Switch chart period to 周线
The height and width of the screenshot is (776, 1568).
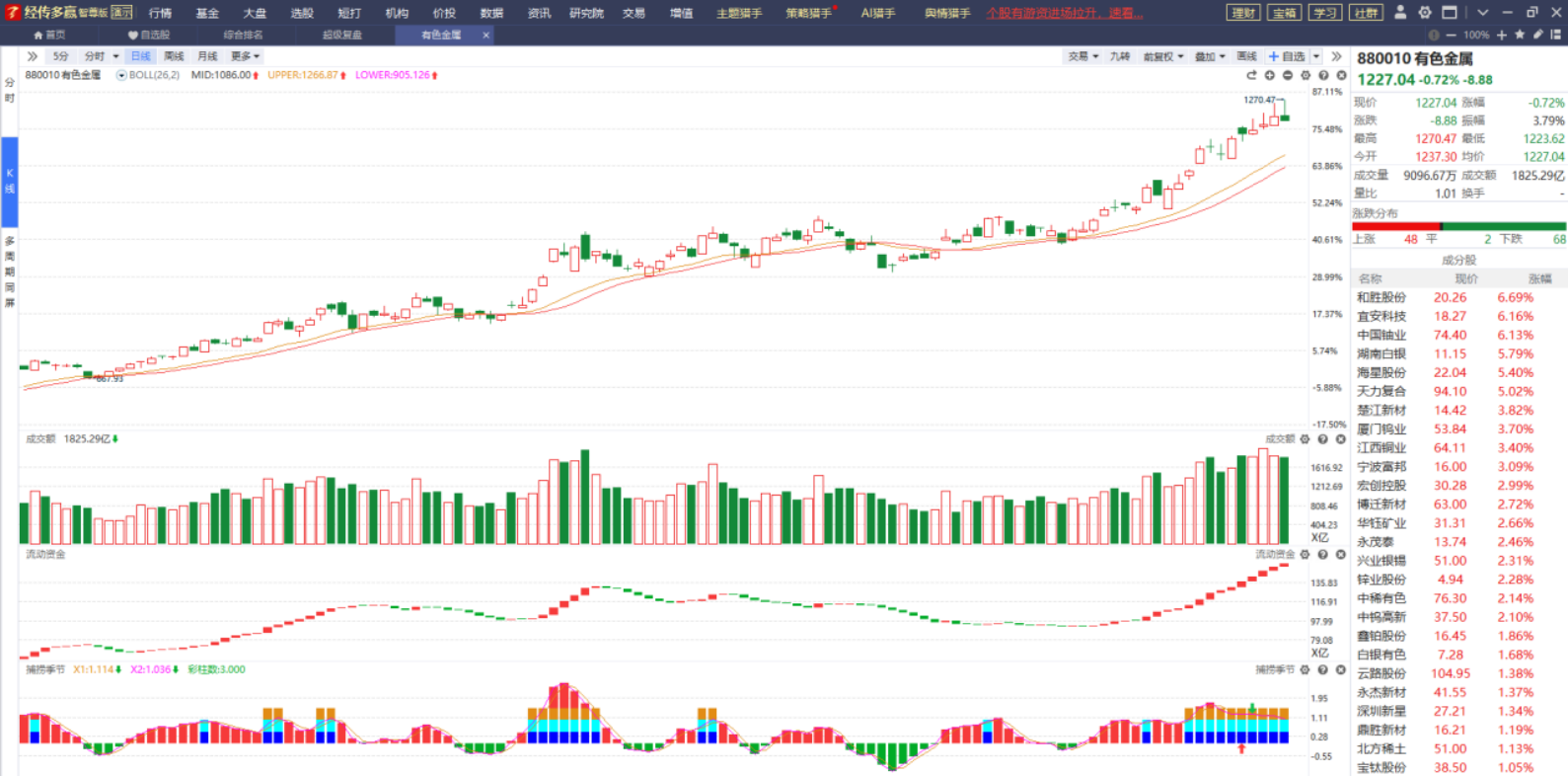(x=174, y=56)
